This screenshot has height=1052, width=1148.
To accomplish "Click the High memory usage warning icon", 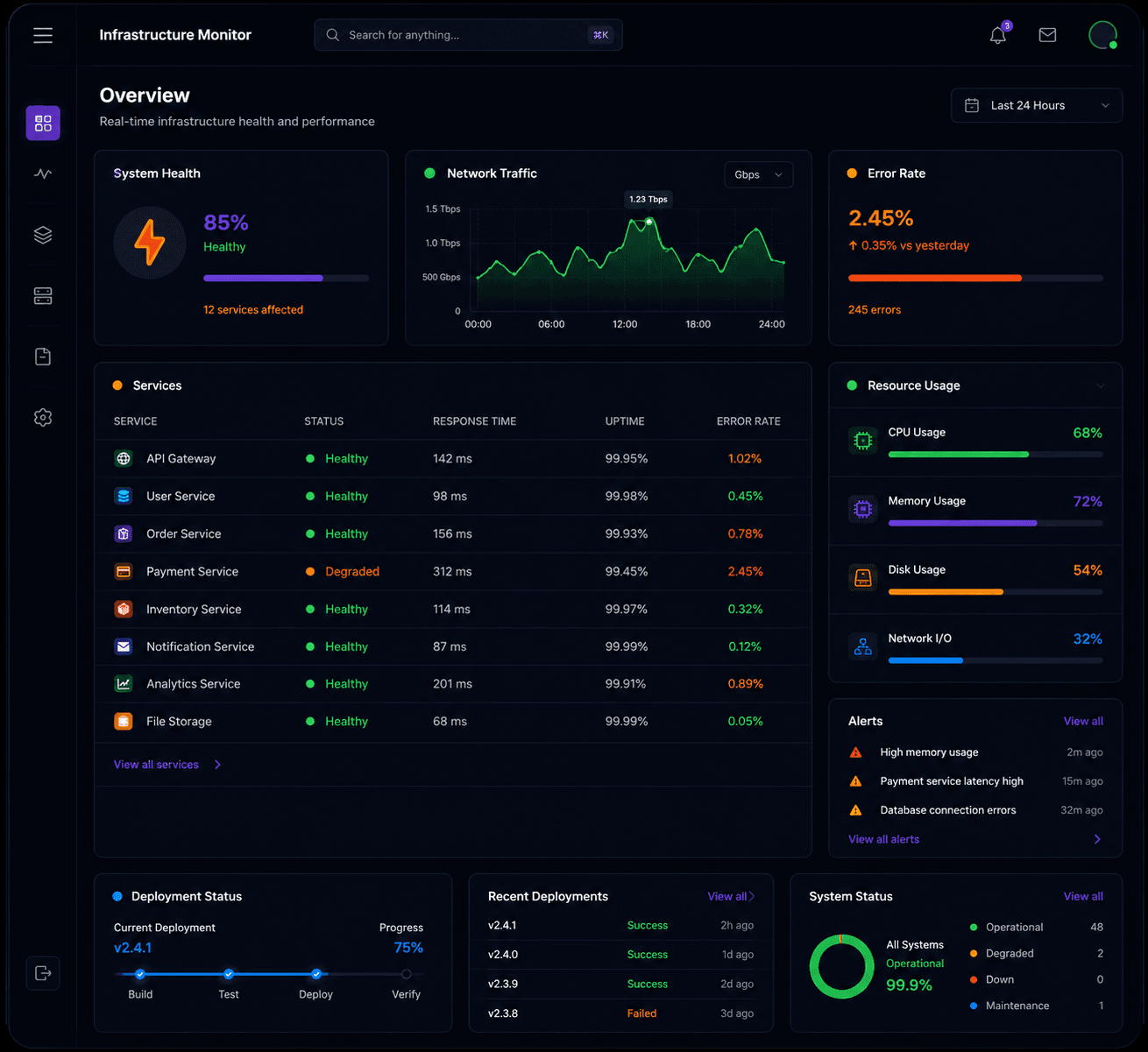I will click(856, 752).
